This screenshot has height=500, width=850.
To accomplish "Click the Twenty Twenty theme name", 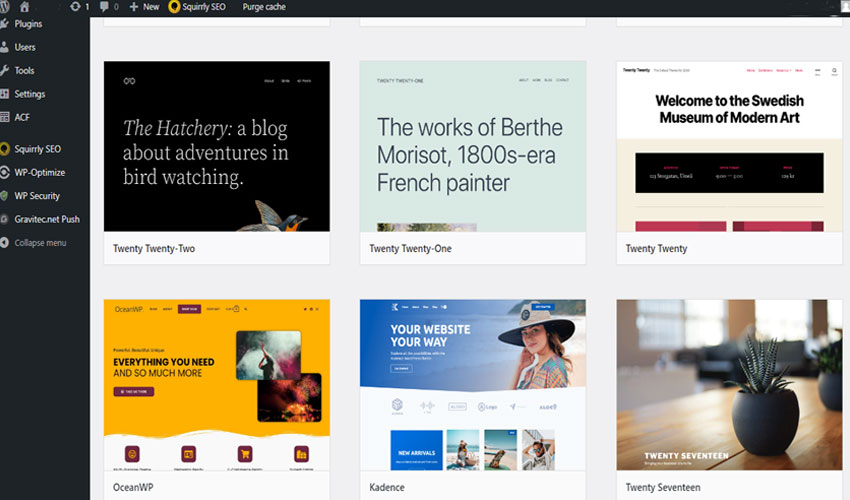I will coord(656,248).
